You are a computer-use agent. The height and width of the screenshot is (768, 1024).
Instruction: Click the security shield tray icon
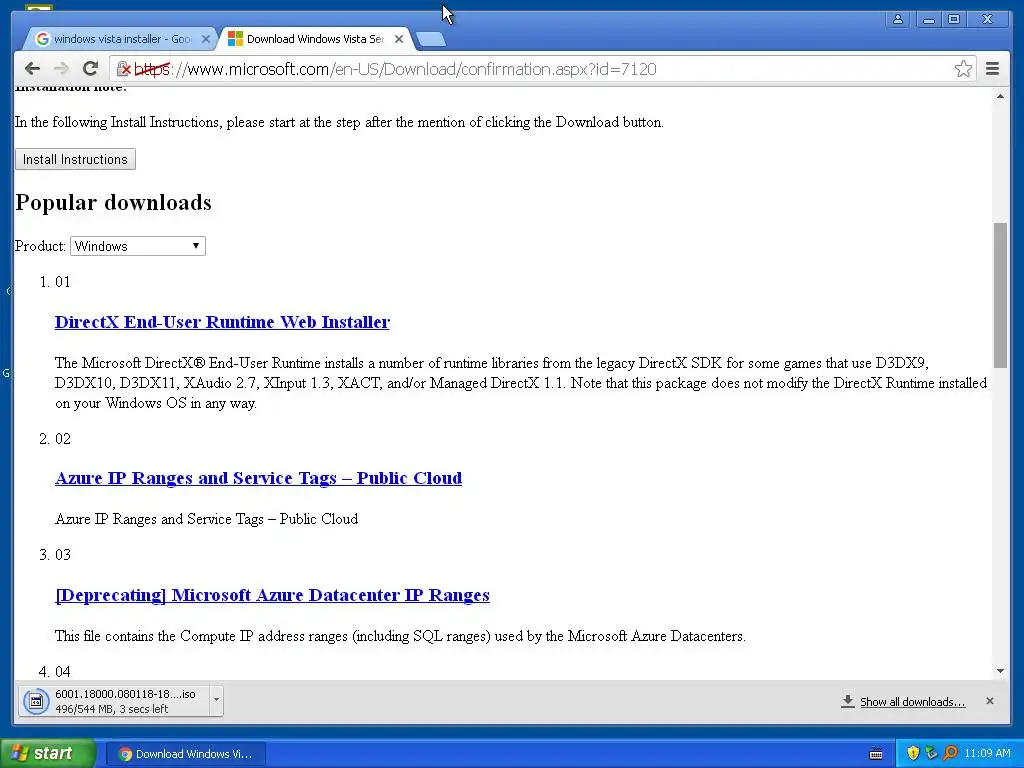pyautogui.click(x=913, y=753)
